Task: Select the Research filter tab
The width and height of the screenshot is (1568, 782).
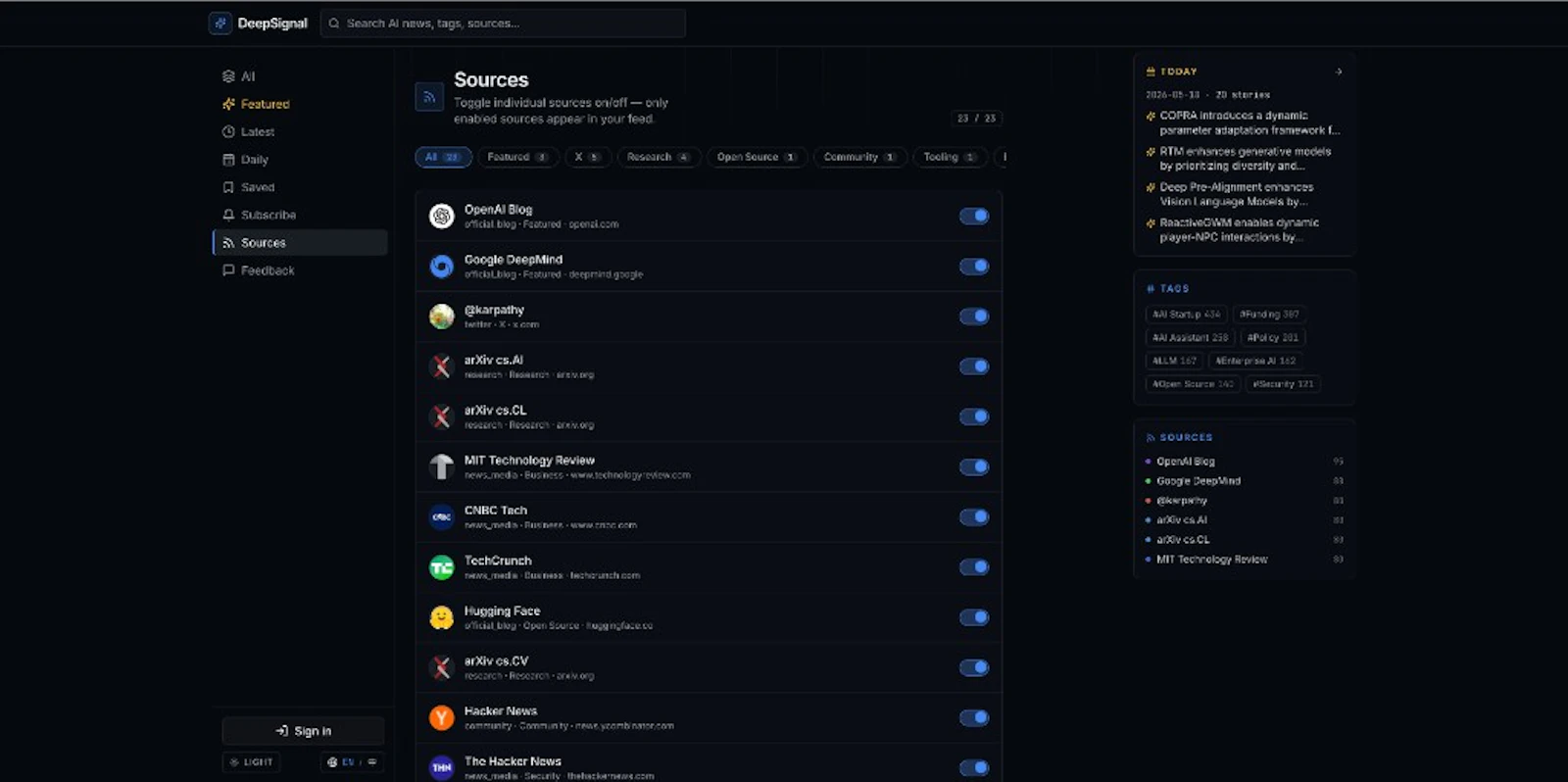Action: click(659, 157)
